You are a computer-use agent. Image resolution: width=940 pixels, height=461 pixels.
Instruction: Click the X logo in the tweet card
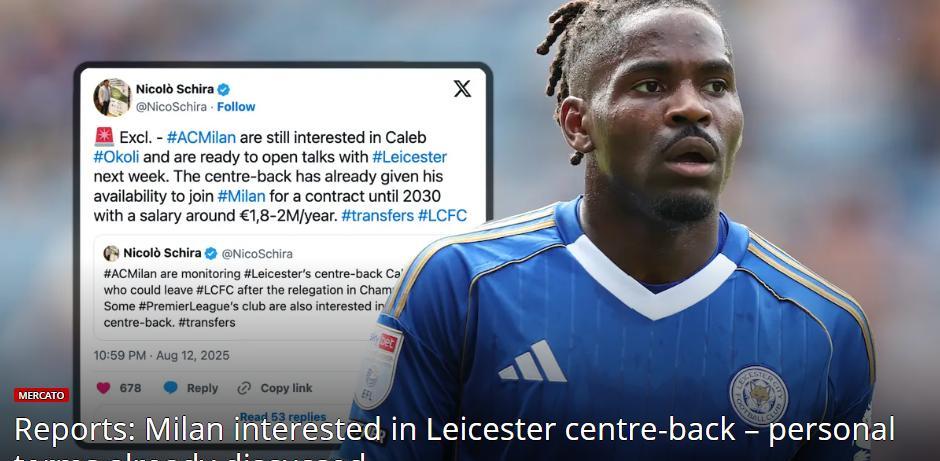coord(462,89)
